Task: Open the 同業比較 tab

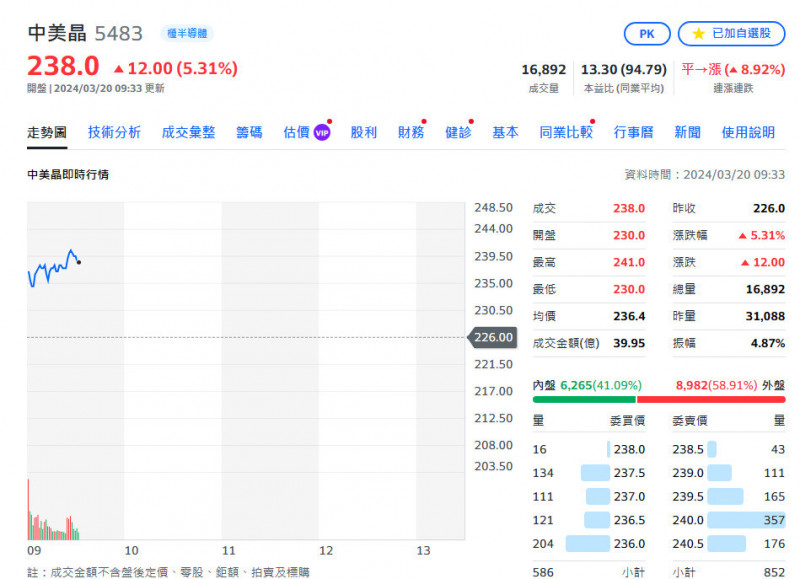Action: coord(566,133)
